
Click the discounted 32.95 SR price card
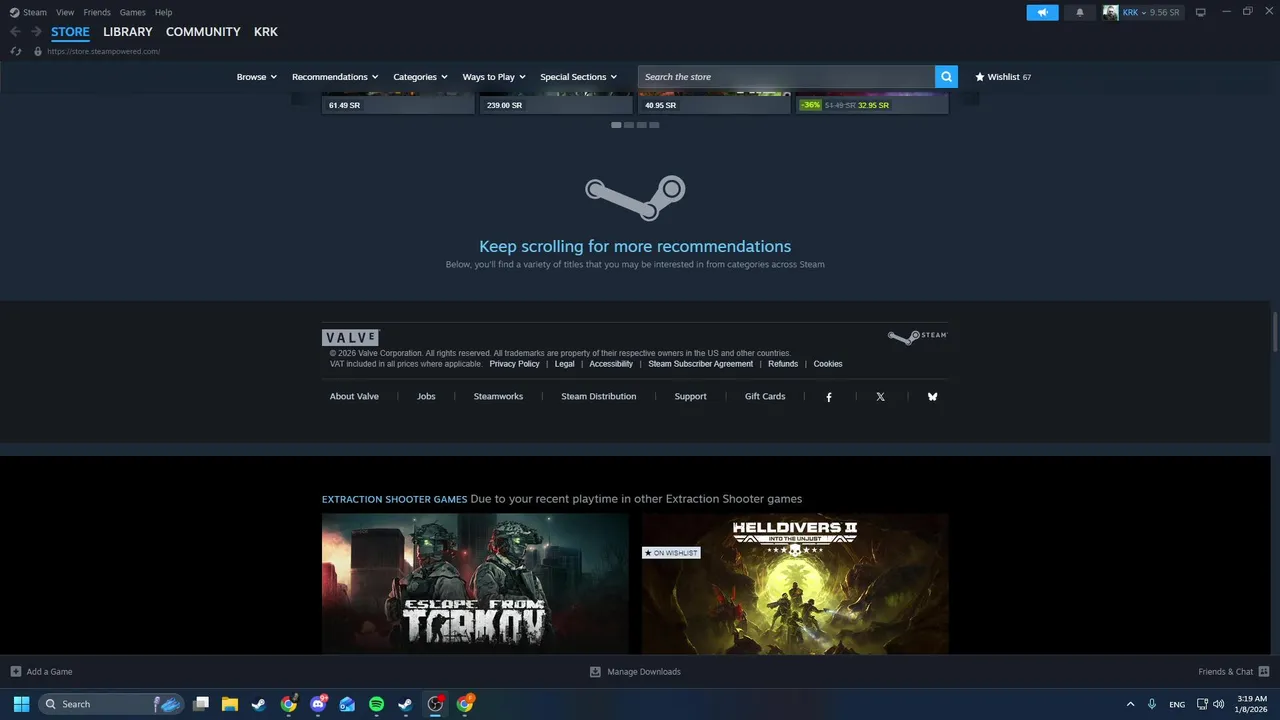point(872,105)
